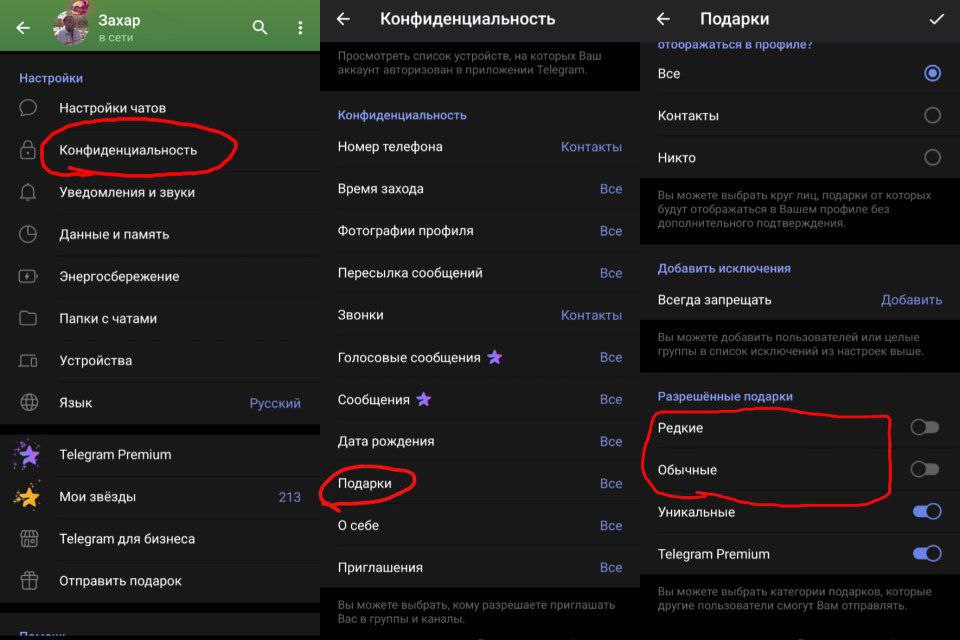
Task: Open Telegram для бизнеса entry
Action: (x=160, y=539)
